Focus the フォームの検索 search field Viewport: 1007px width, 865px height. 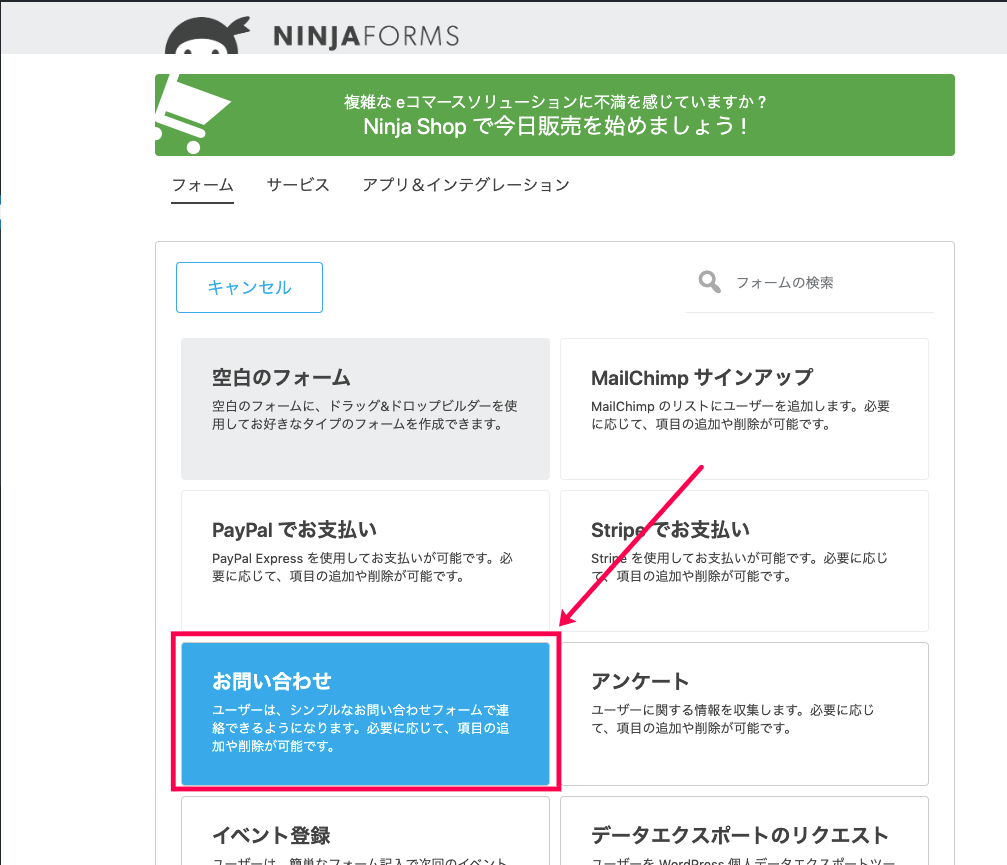[x=809, y=283]
